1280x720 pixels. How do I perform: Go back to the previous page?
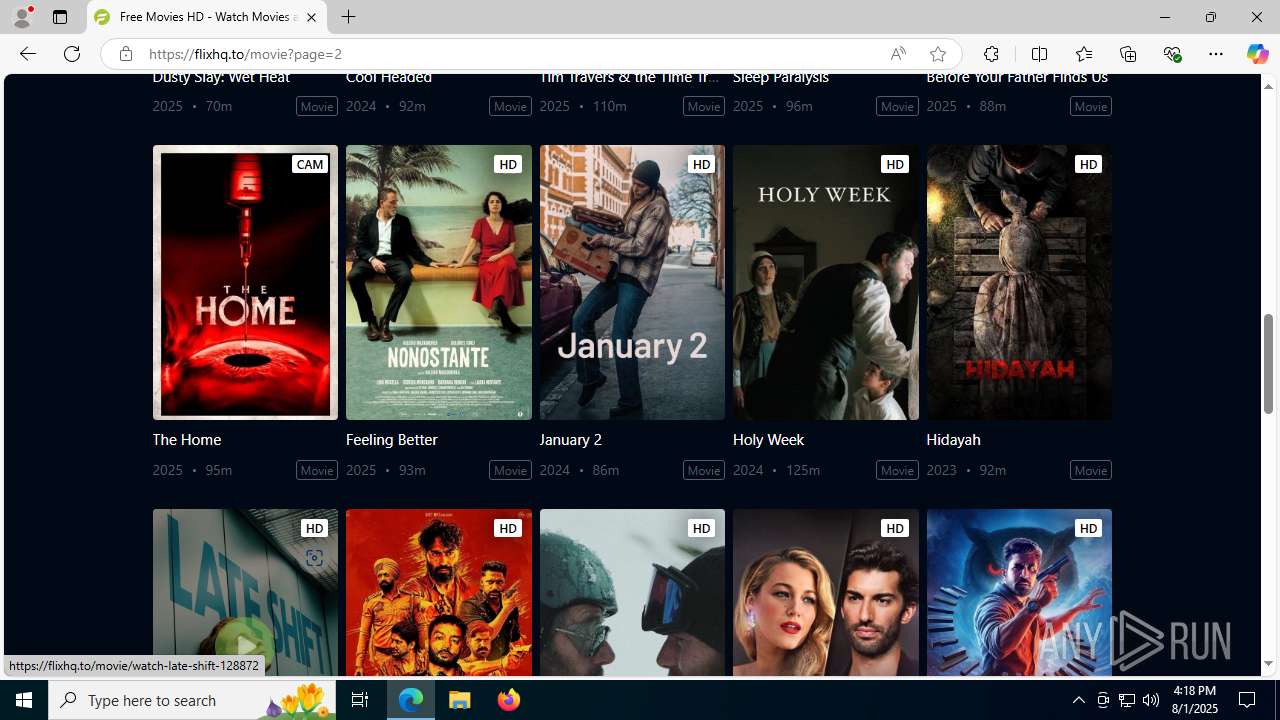coord(27,54)
